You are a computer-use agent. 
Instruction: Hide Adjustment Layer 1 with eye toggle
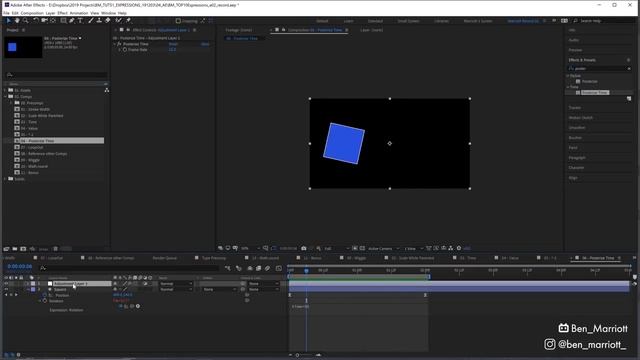tap(6, 283)
